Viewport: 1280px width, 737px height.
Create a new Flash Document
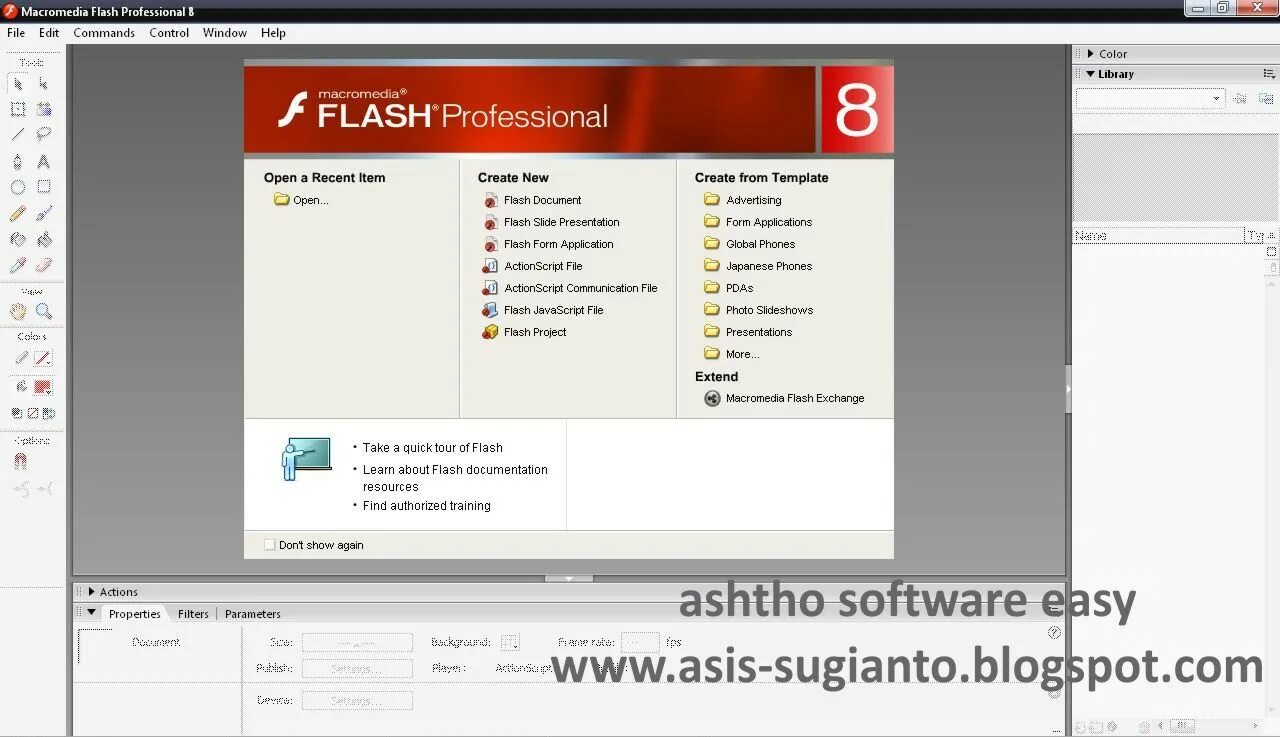(532, 200)
